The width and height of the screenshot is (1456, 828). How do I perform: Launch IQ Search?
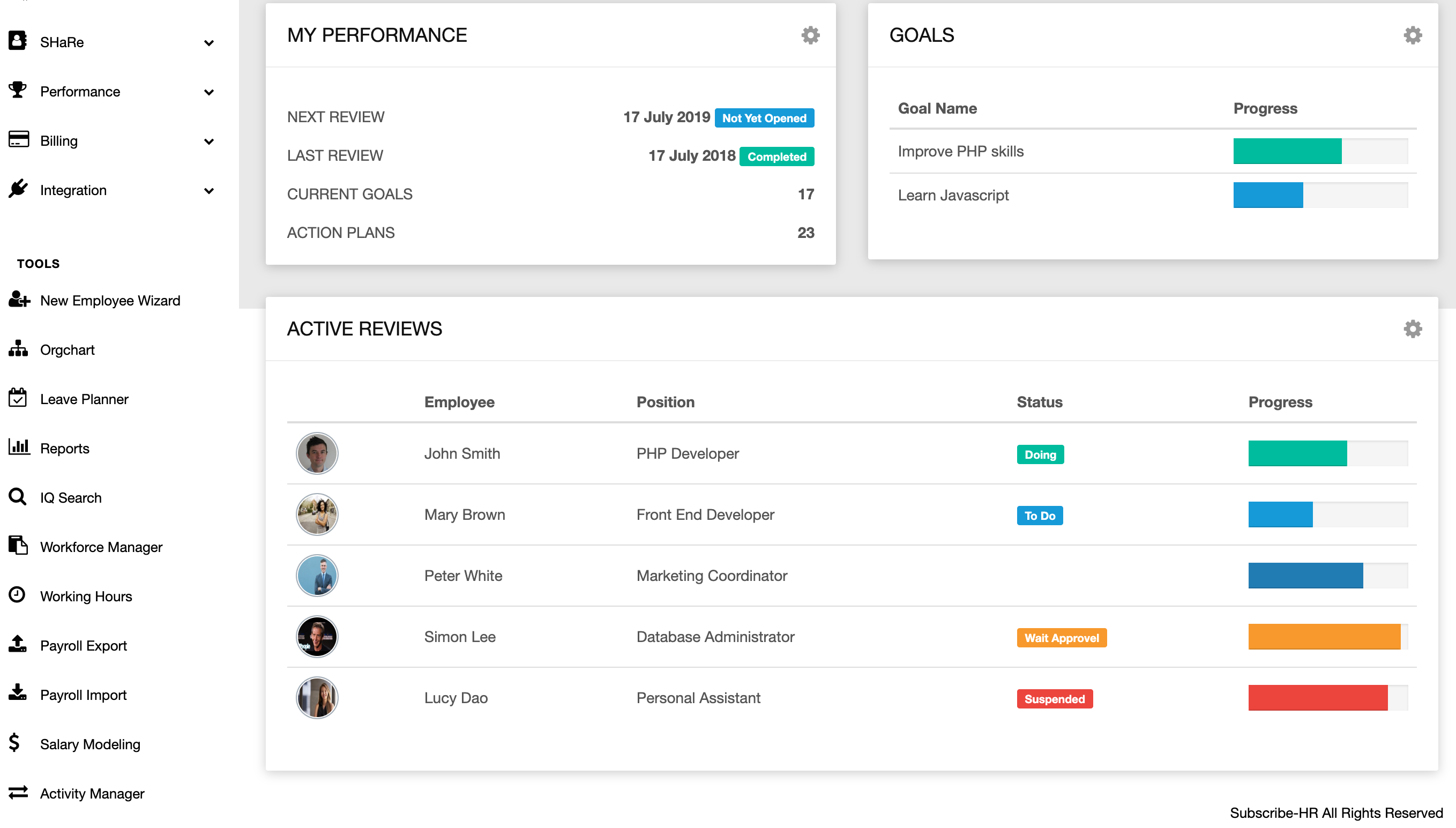coord(71,497)
